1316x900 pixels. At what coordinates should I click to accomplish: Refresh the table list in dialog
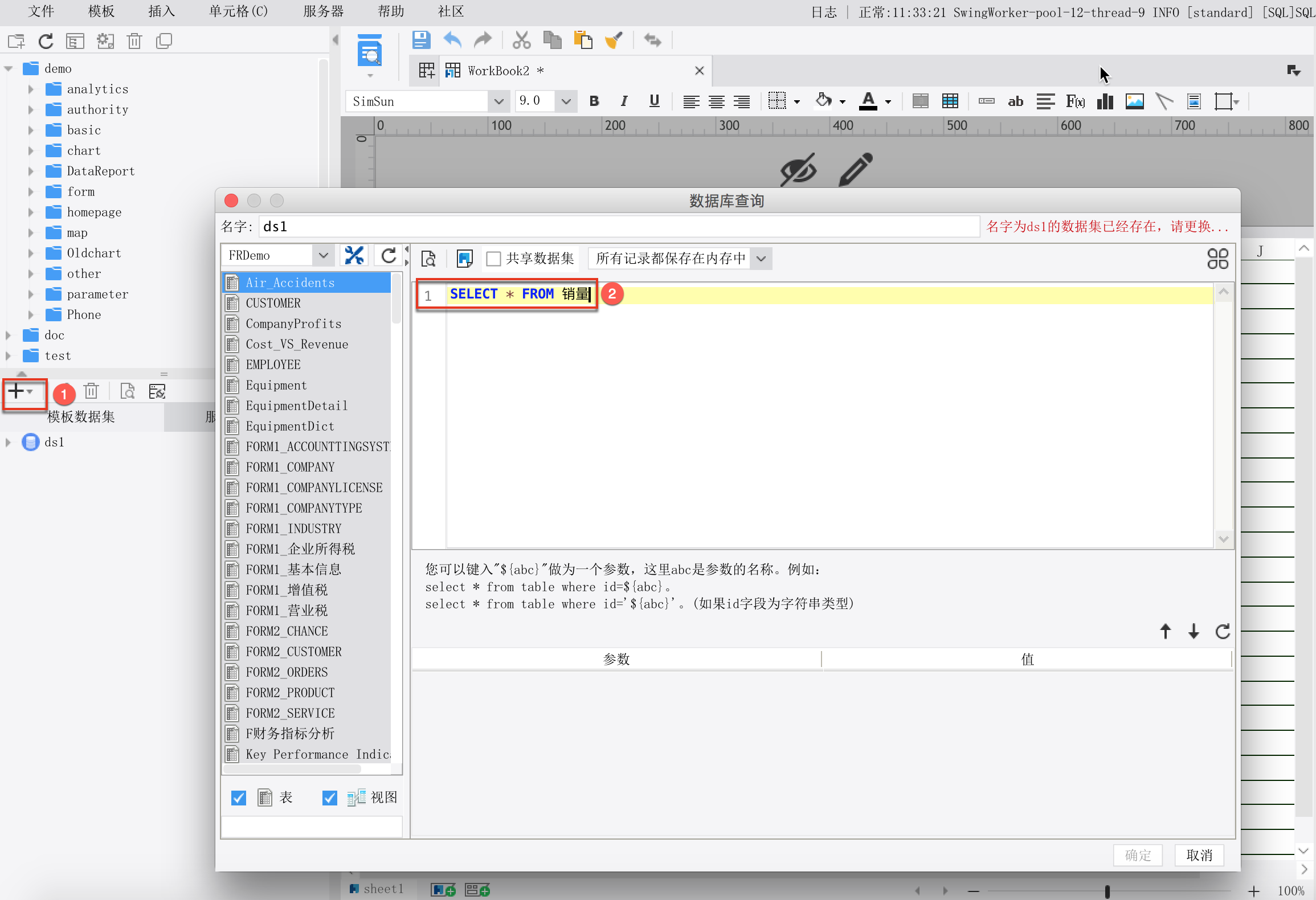point(389,256)
